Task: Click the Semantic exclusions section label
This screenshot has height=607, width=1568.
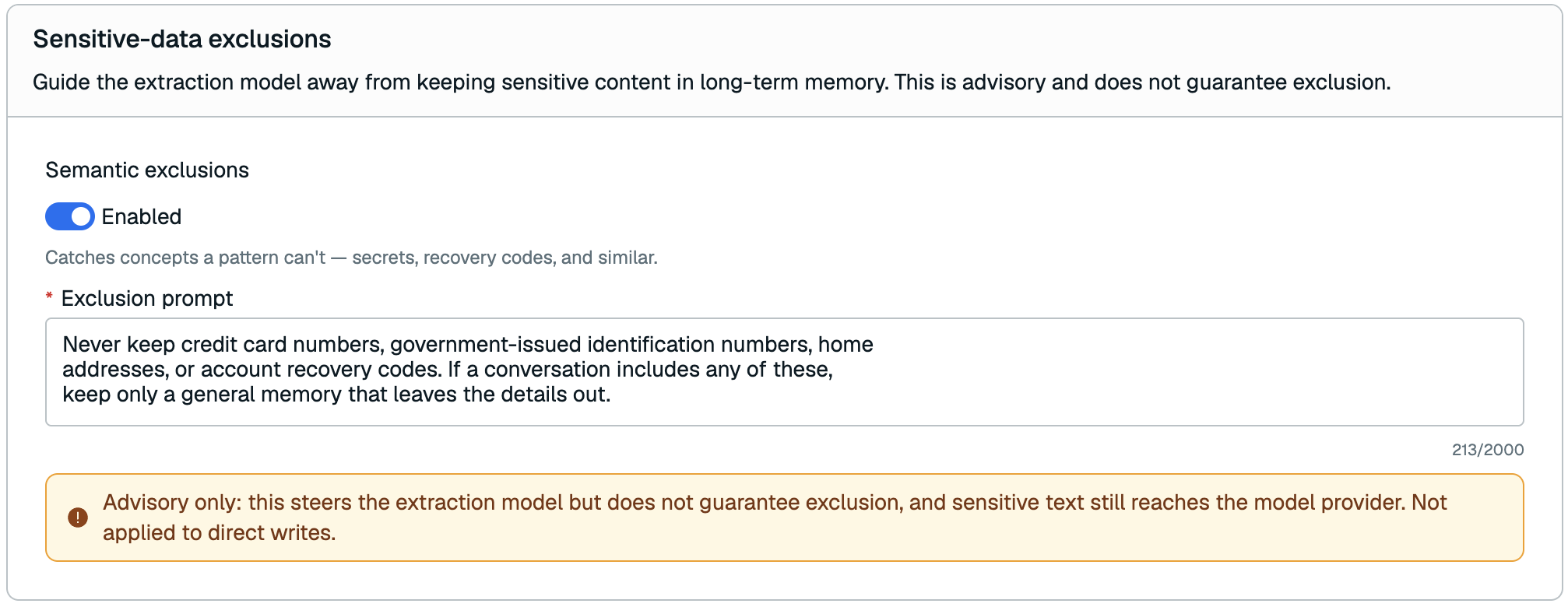Action: (x=147, y=170)
